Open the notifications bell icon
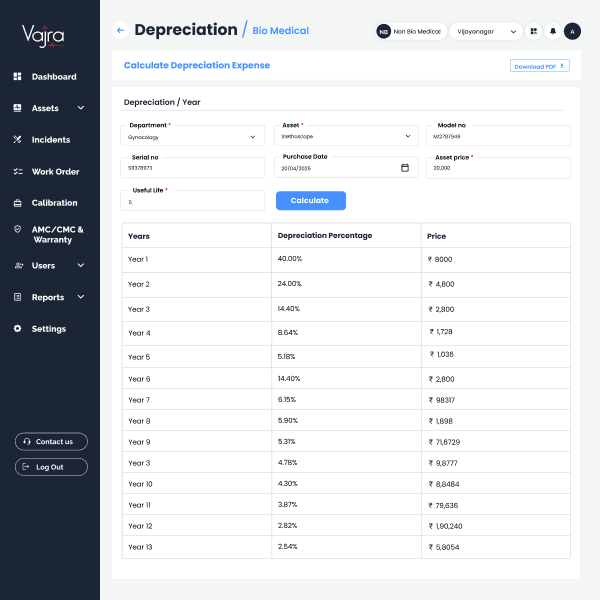The height and width of the screenshot is (600, 600). click(x=553, y=31)
